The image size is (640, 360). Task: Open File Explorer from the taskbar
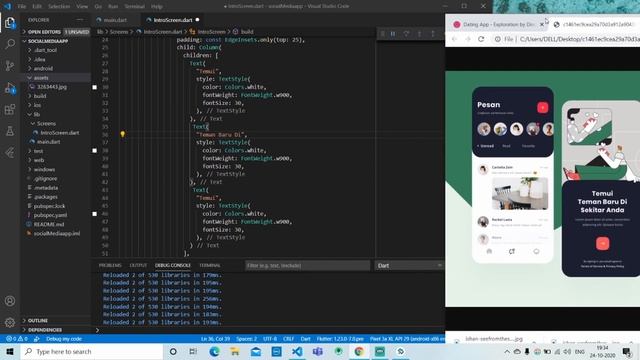[x=235, y=351]
